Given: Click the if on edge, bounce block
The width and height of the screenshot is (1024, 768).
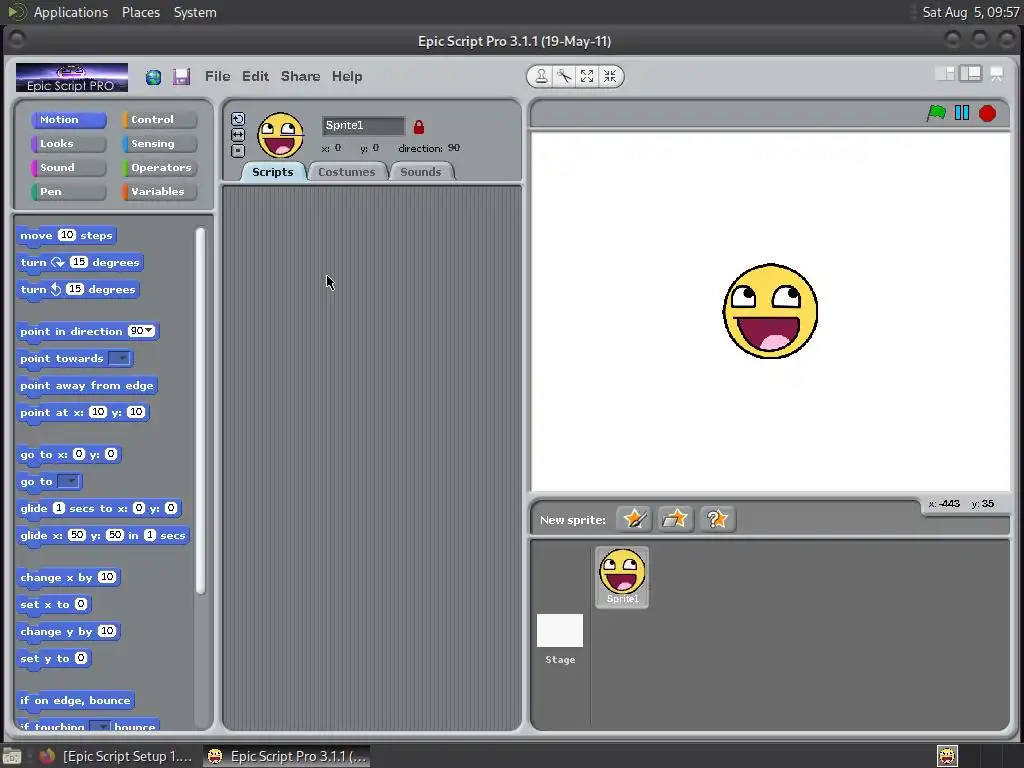Looking at the screenshot, I should pos(76,701).
